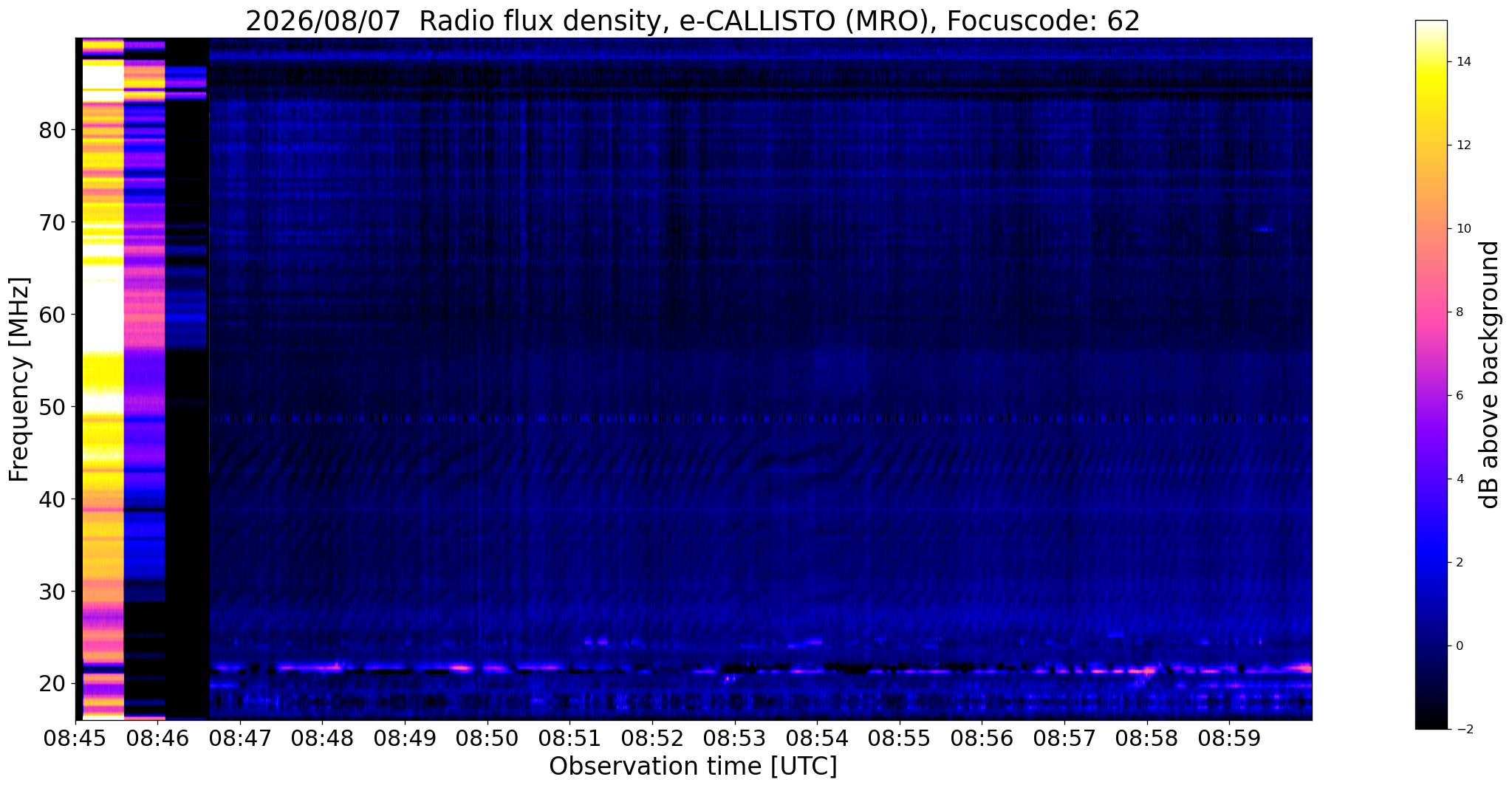1512x788 pixels.
Task: Click the colorbar at the 8 dB level
Action: (x=1431, y=312)
